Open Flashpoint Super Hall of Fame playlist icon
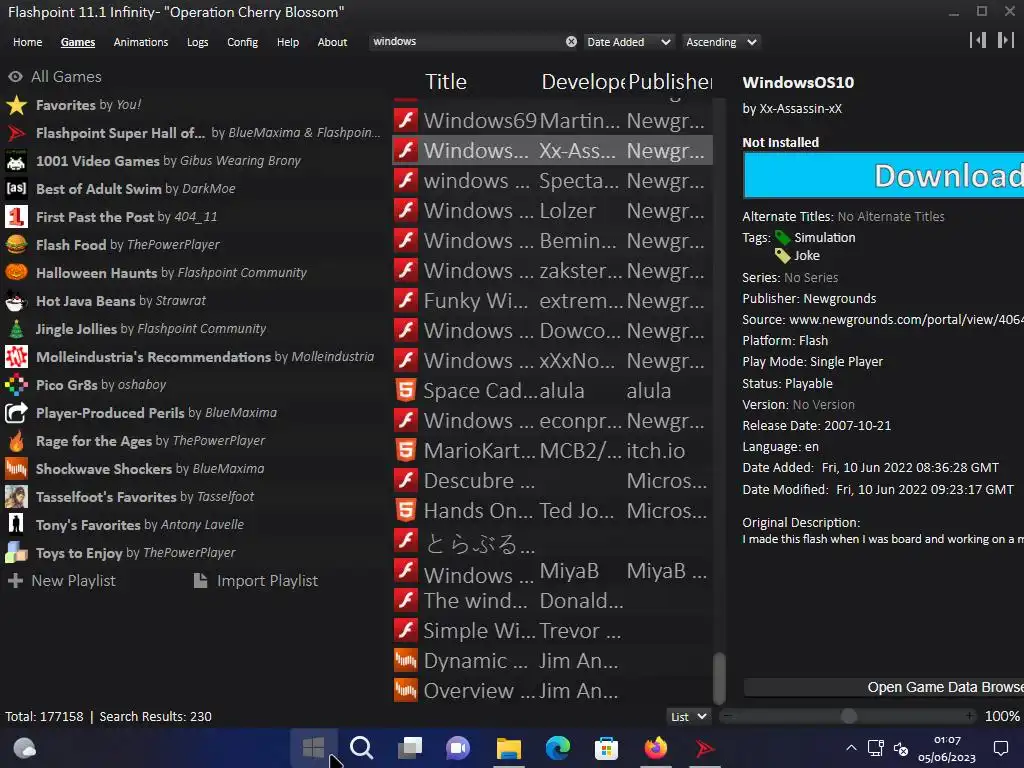This screenshot has width=1024, height=768. pyautogui.click(x=16, y=133)
